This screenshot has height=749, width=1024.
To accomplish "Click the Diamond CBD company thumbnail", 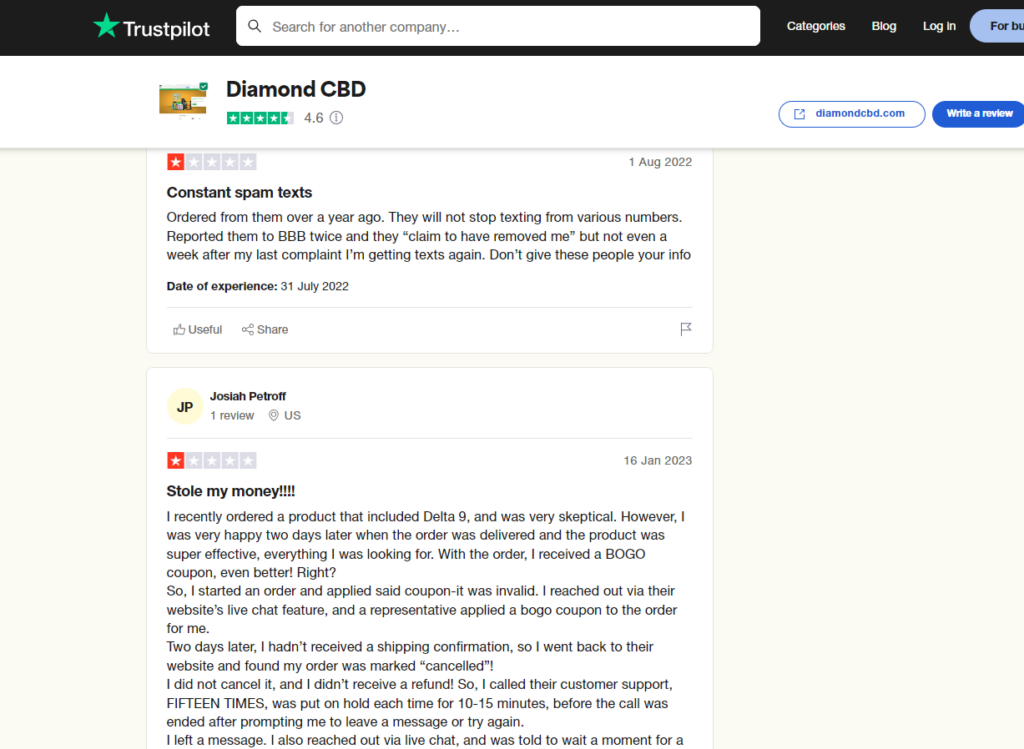I will [184, 101].
